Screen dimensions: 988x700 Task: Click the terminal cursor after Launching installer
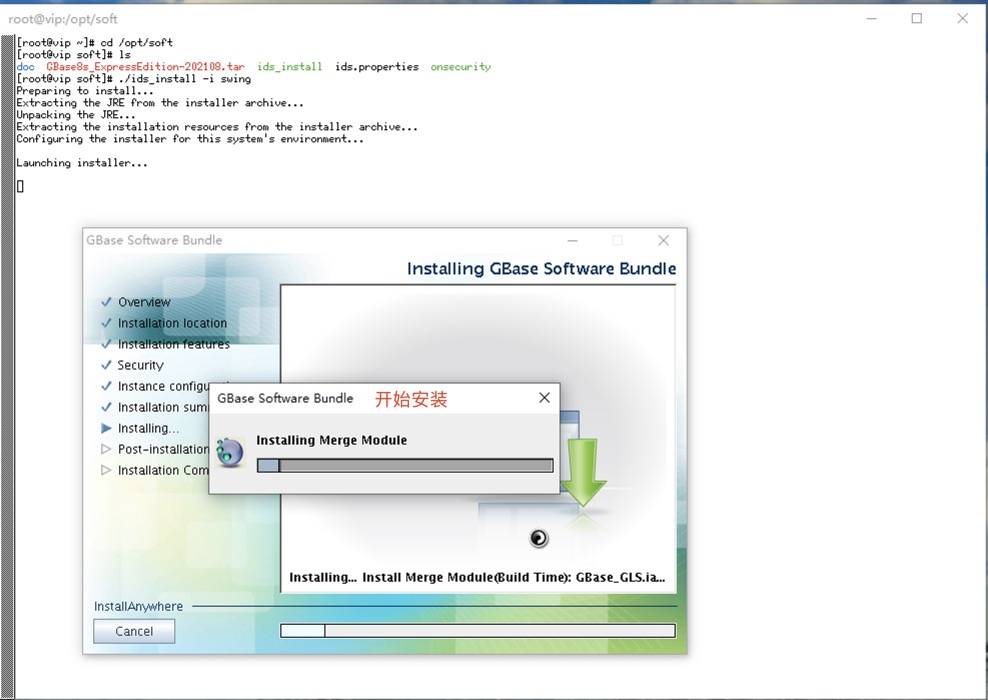tap(20, 186)
